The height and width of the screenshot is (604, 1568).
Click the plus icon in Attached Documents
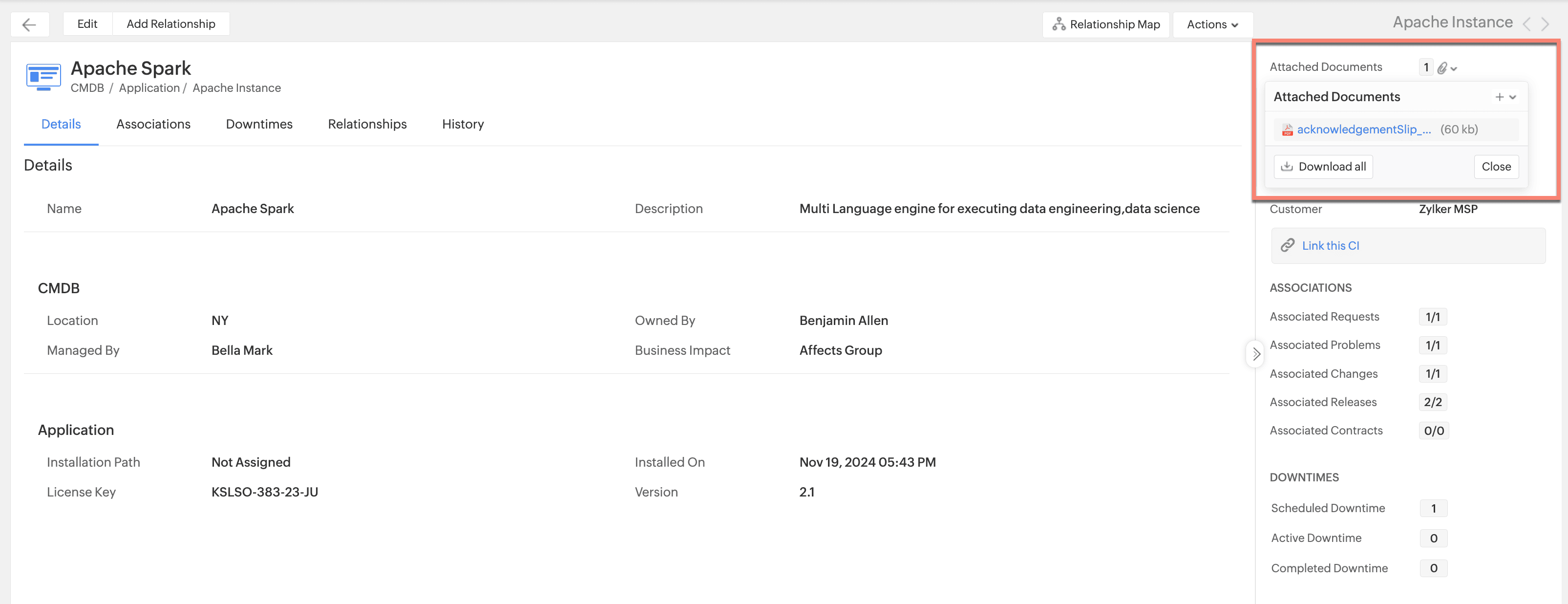click(1499, 97)
